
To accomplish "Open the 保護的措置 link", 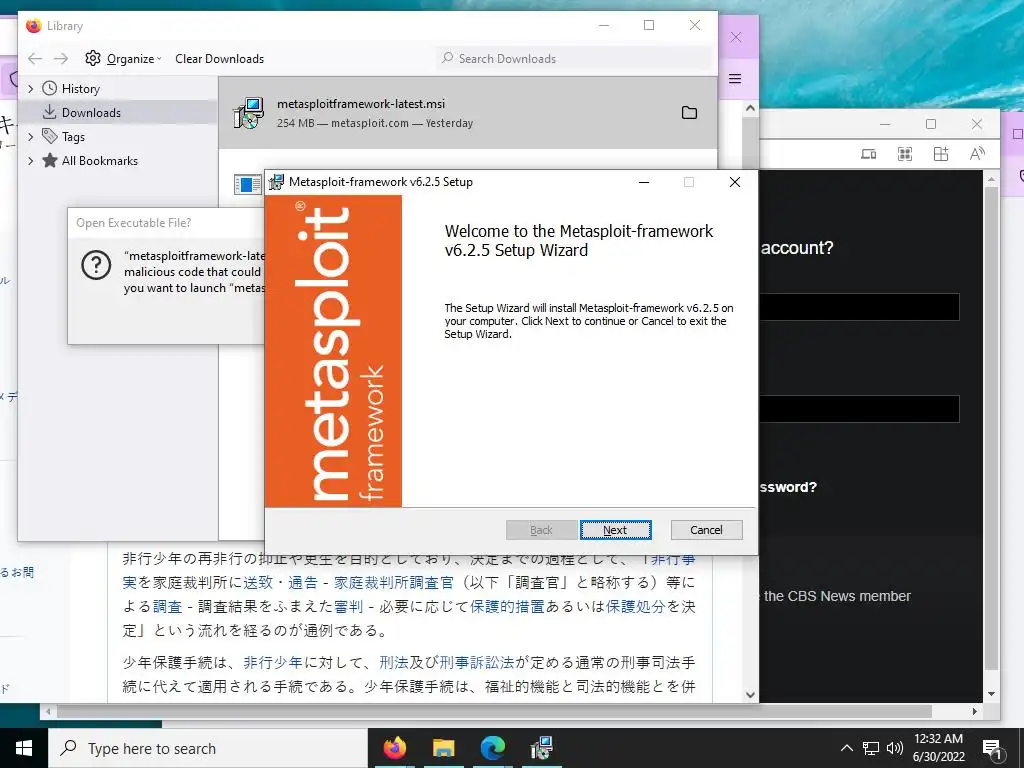I will coord(507,607).
